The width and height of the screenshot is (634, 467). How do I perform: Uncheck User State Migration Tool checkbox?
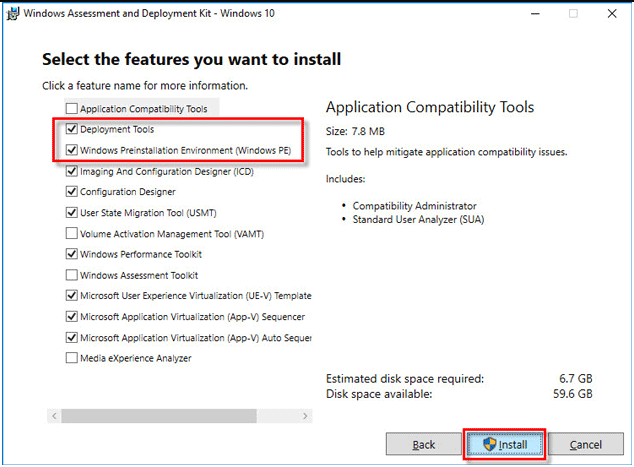[71, 213]
